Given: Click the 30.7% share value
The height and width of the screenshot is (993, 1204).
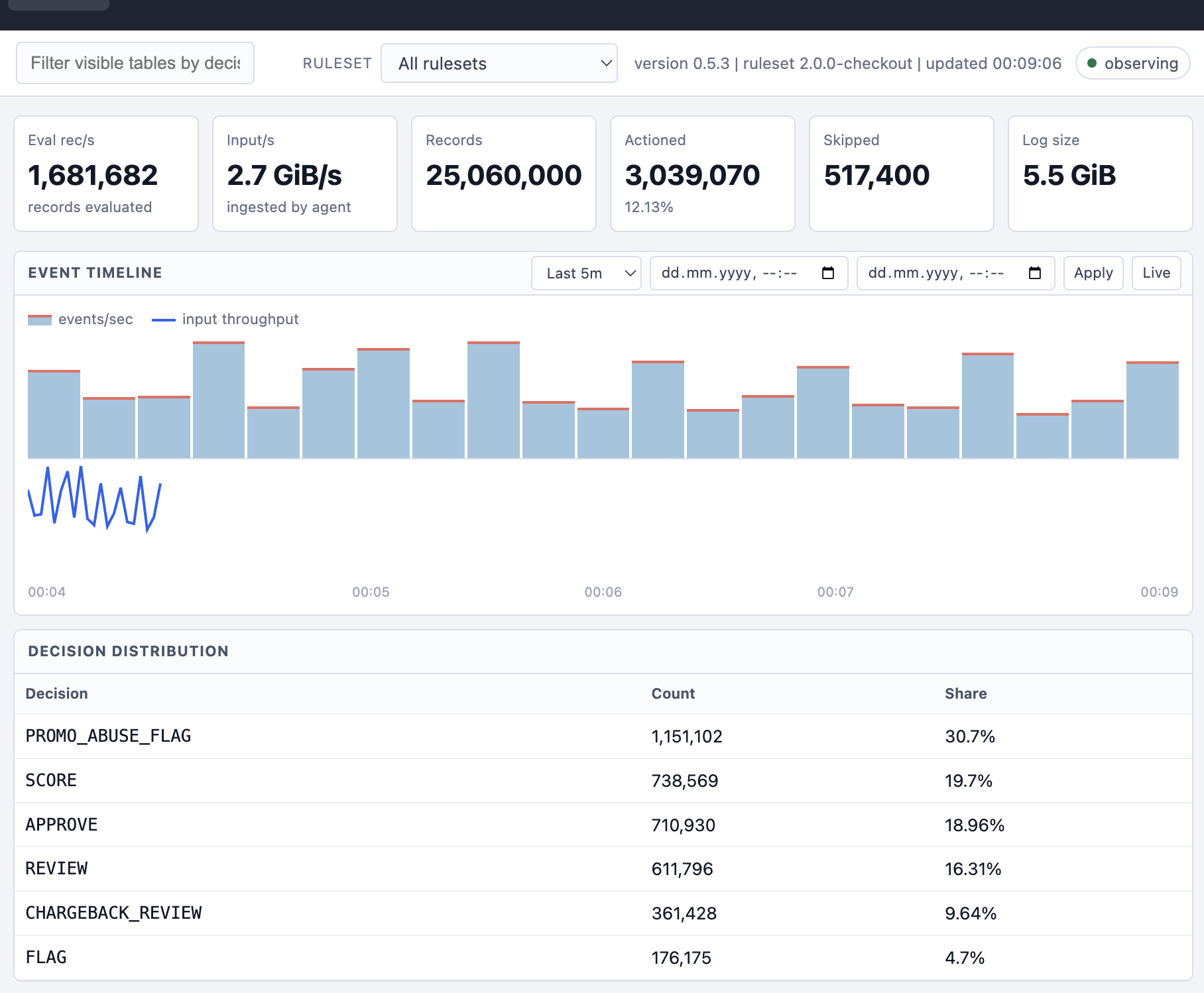Looking at the screenshot, I should coord(970,736).
